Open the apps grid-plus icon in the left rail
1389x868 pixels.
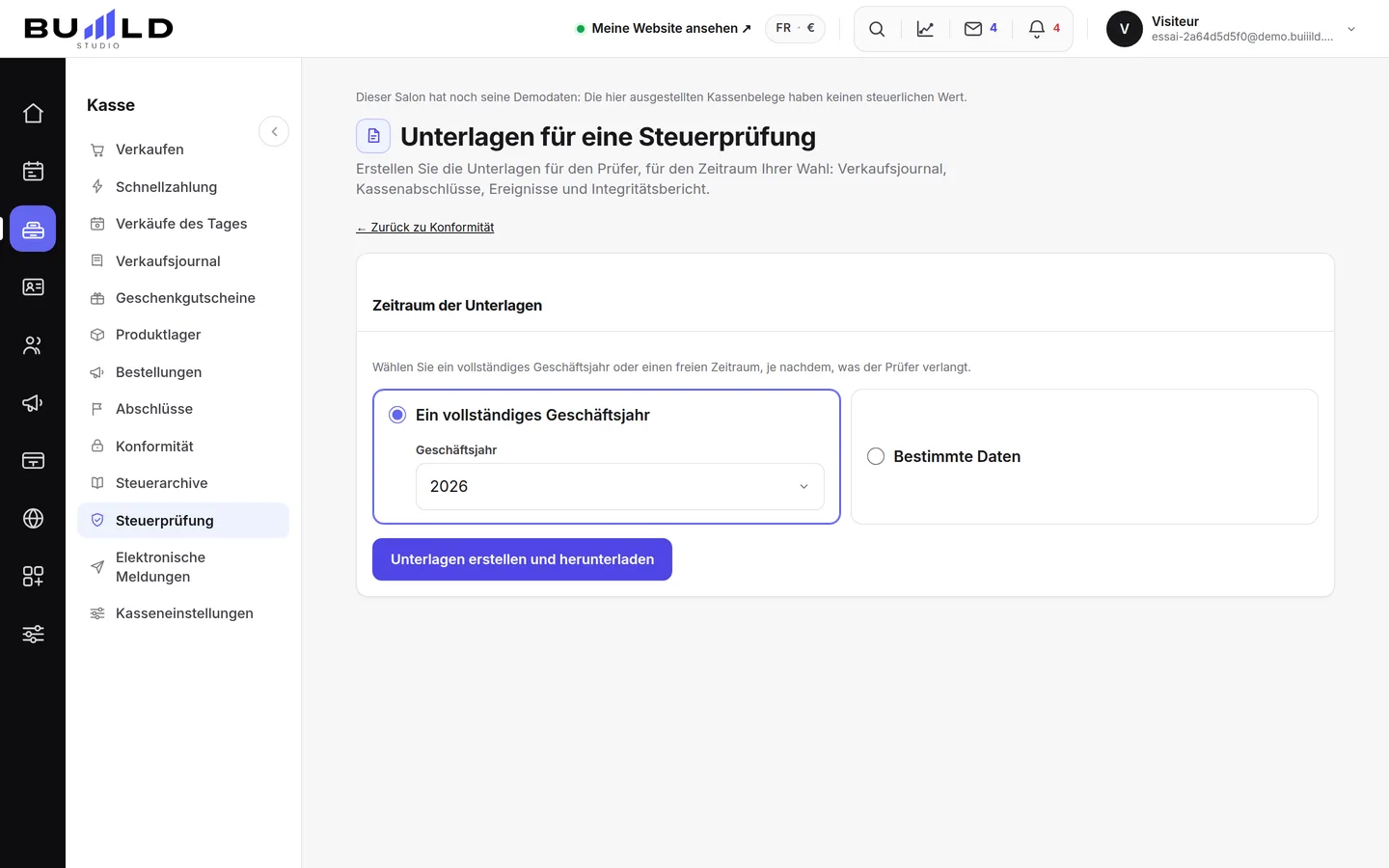pos(33,576)
